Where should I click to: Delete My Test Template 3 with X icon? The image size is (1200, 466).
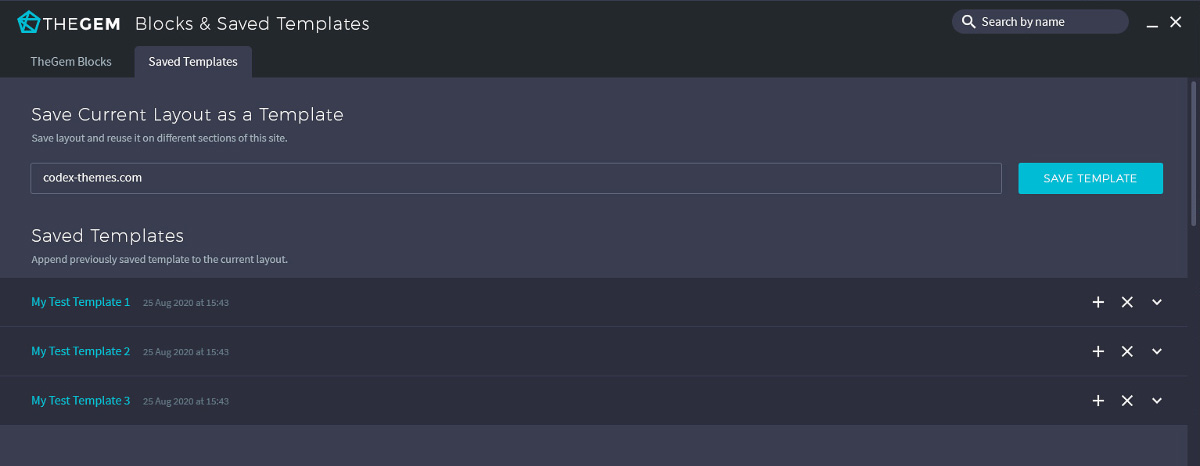point(1127,400)
